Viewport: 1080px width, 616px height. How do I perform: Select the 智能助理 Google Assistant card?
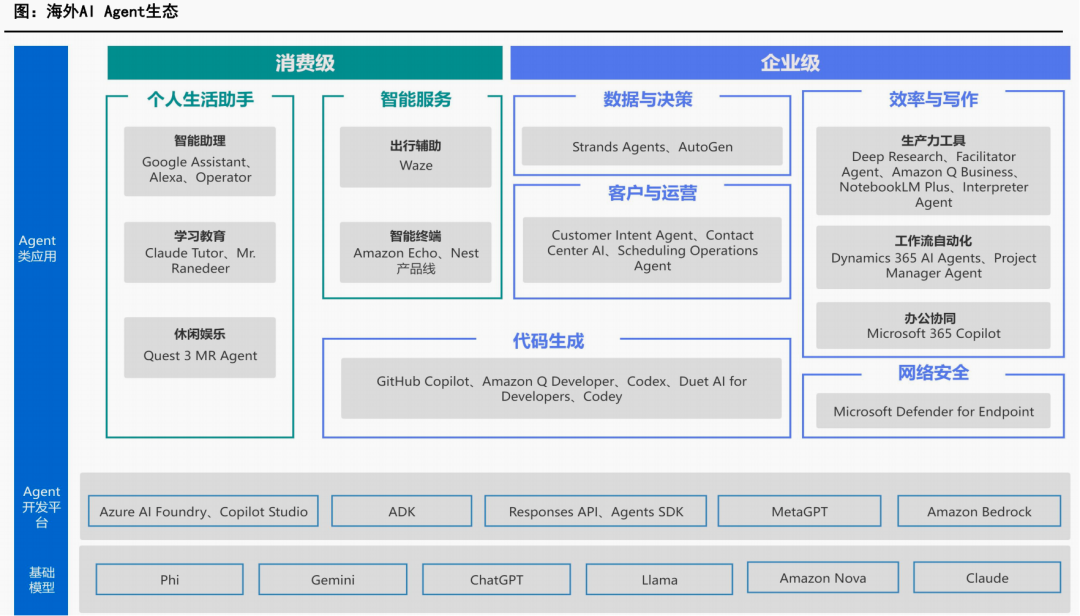[x=200, y=161]
